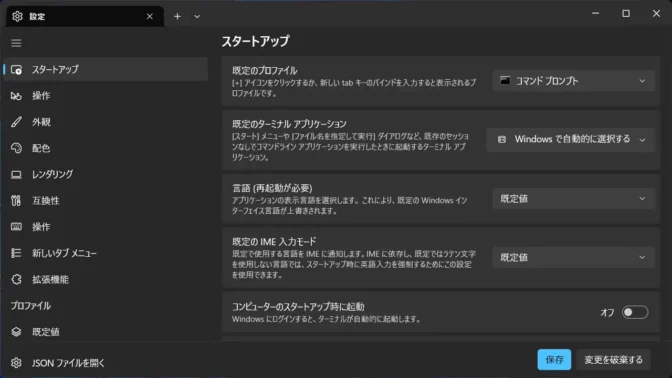Click the list icon for 新しいタブ メニュー
The height and width of the screenshot is (378, 672).
pyautogui.click(x=16, y=253)
